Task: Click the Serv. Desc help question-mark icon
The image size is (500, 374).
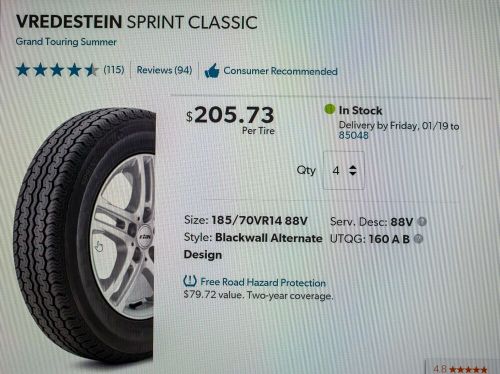Action: click(422, 222)
